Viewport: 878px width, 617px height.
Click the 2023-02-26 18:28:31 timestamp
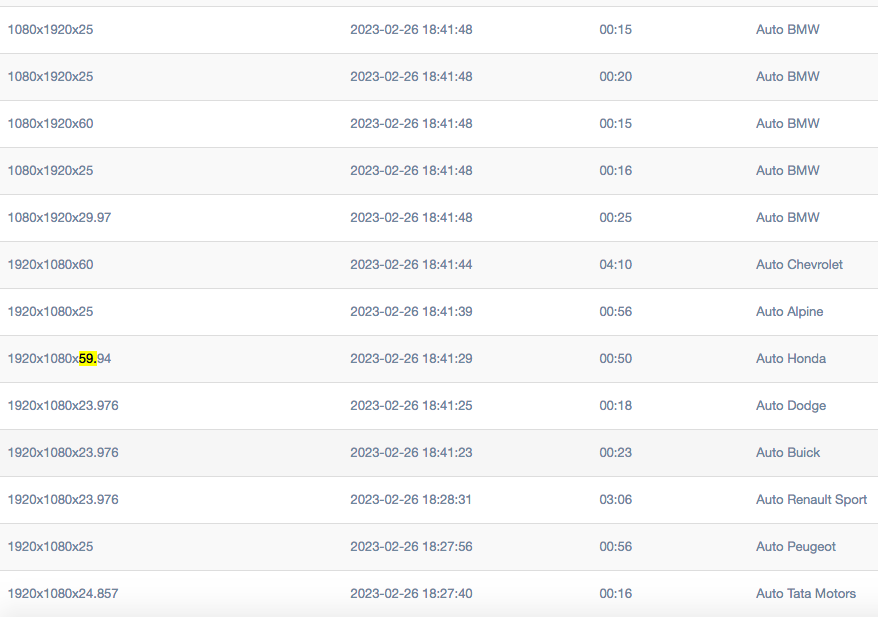411,499
